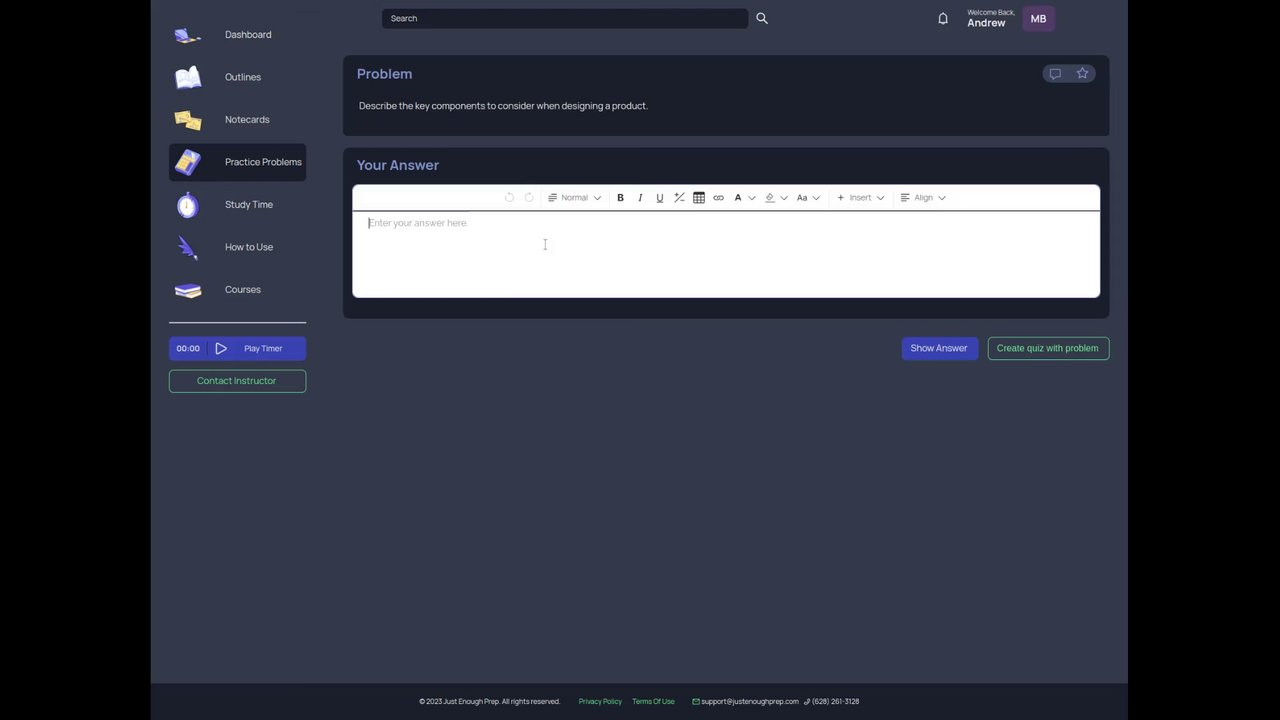
Task: Click the Contact Instructor button
Action: coord(237,381)
